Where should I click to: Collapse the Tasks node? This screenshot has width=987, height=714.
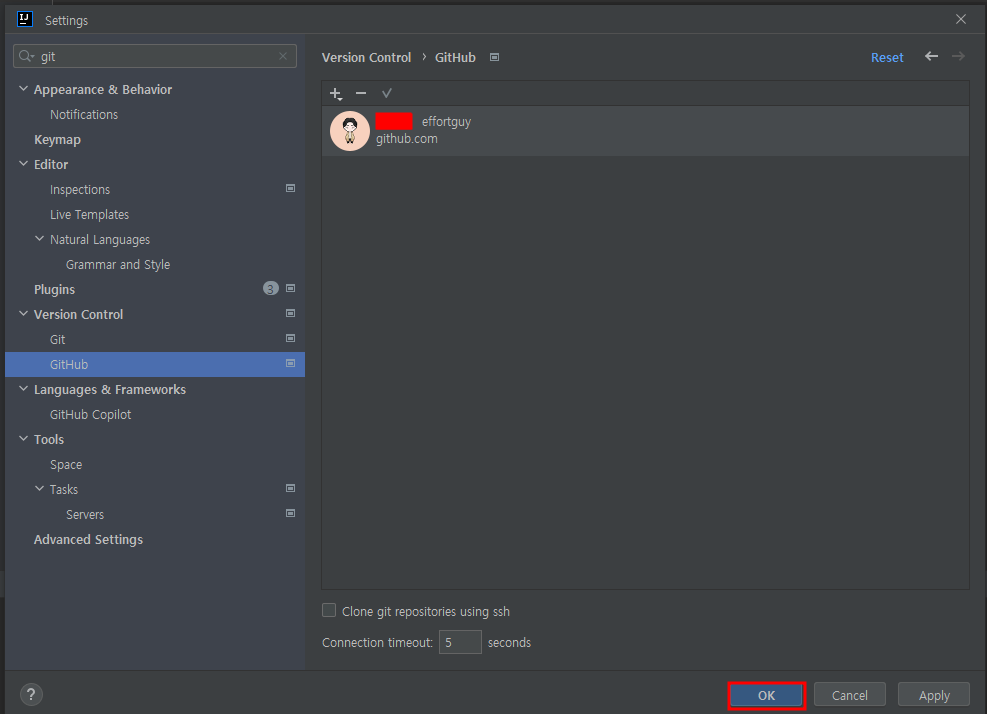(x=39, y=489)
